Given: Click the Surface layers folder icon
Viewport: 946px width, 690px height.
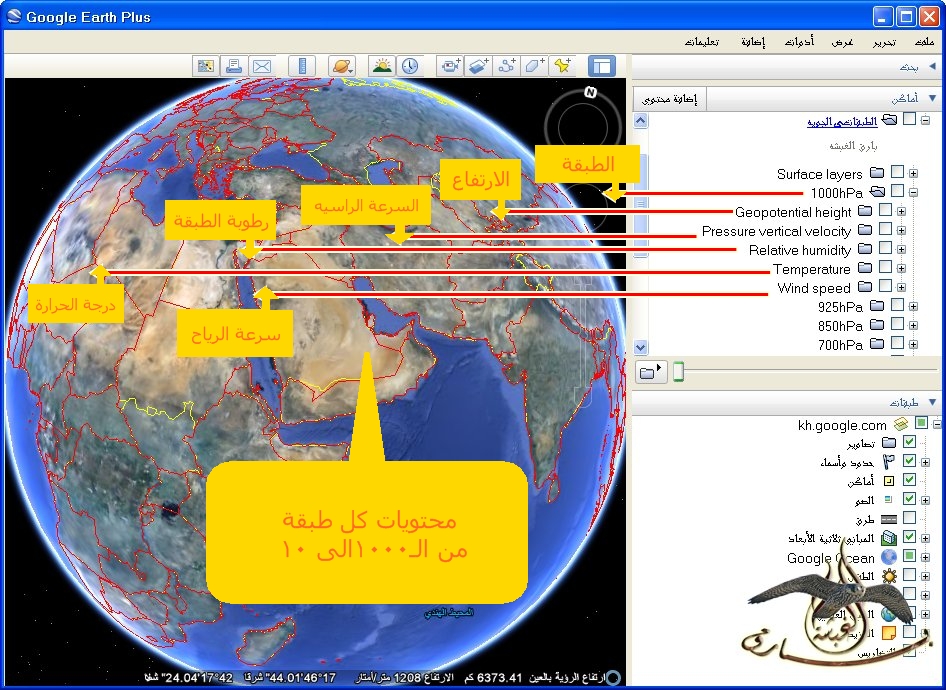Looking at the screenshot, I should click(877, 173).
